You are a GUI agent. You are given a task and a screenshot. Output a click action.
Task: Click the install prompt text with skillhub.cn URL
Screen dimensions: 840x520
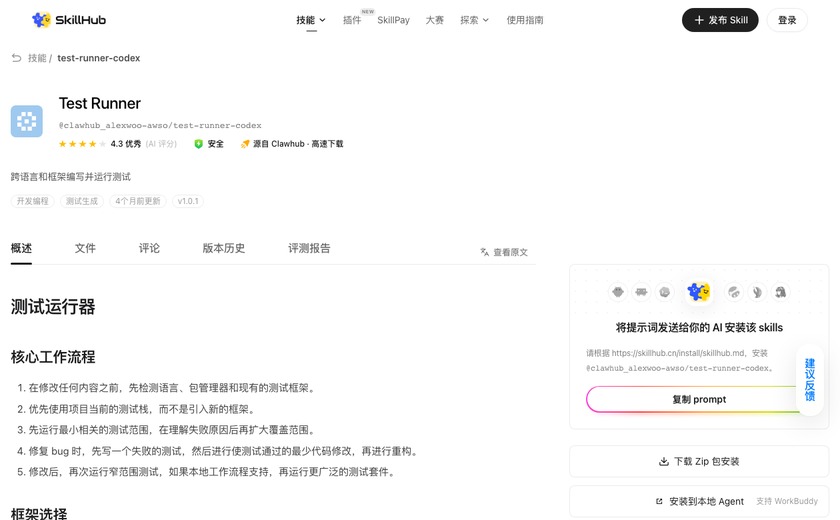[679, 360]
